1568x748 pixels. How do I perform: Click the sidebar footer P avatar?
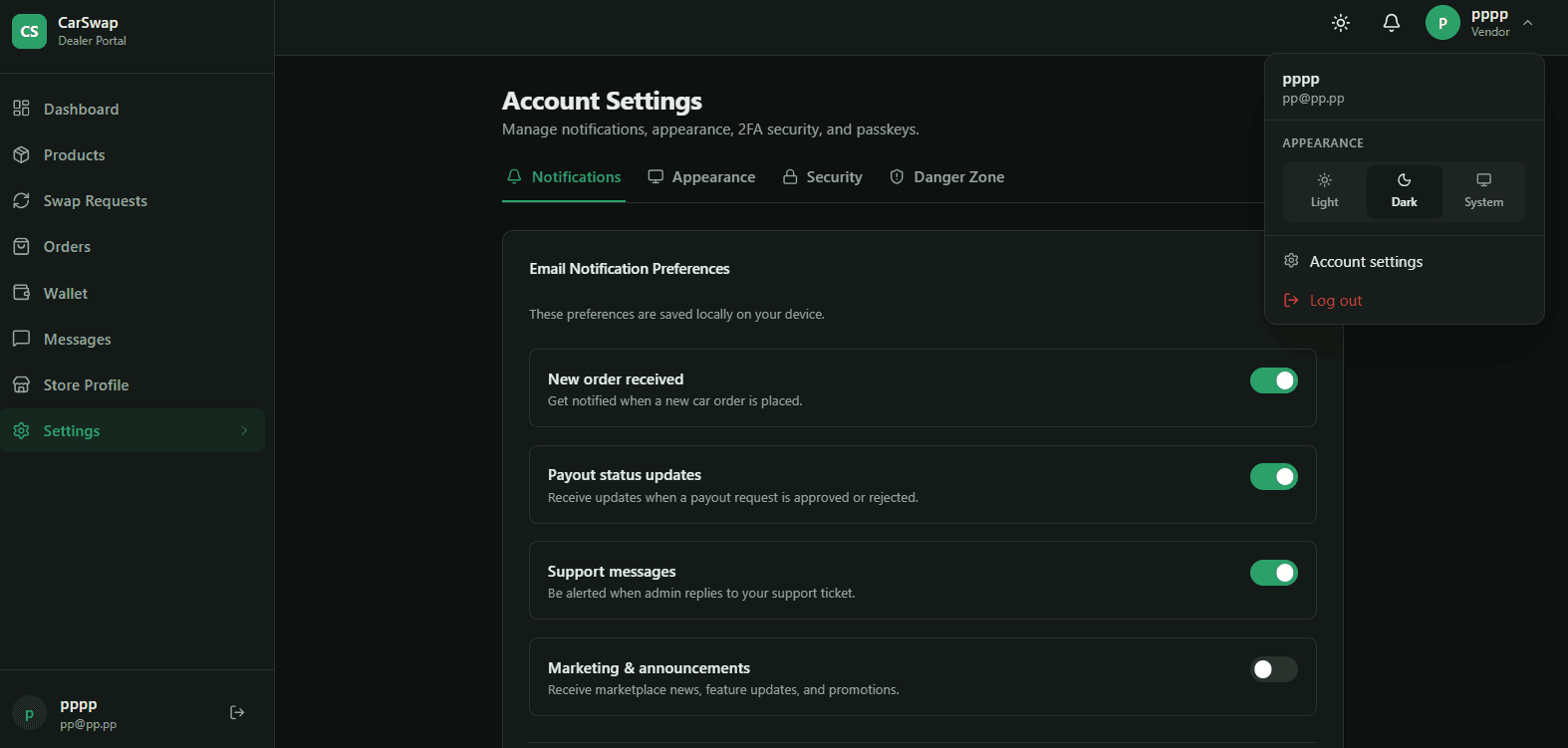click(30, 713)
